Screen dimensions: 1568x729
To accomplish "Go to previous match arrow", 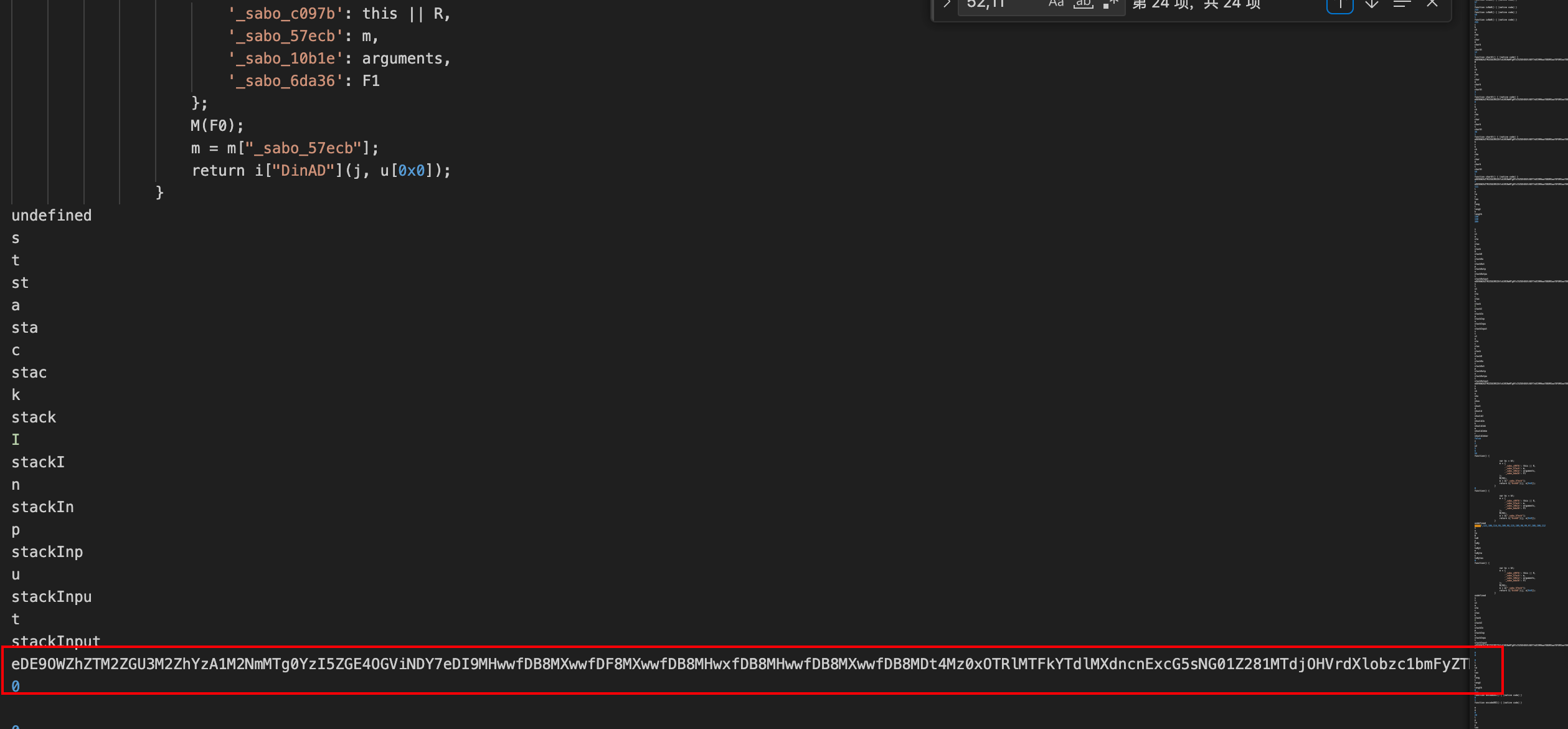I will tap(1339, 5).
